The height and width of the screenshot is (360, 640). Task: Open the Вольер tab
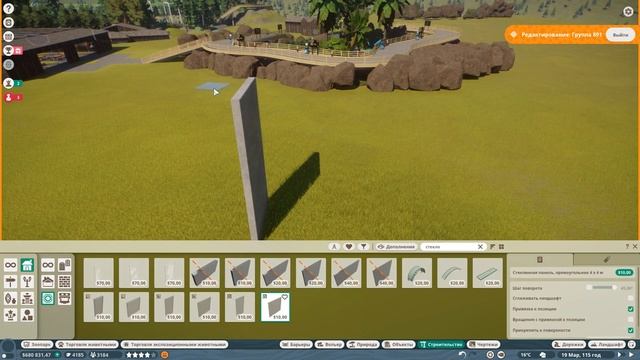pyautogui.click(x=329, y=344)
